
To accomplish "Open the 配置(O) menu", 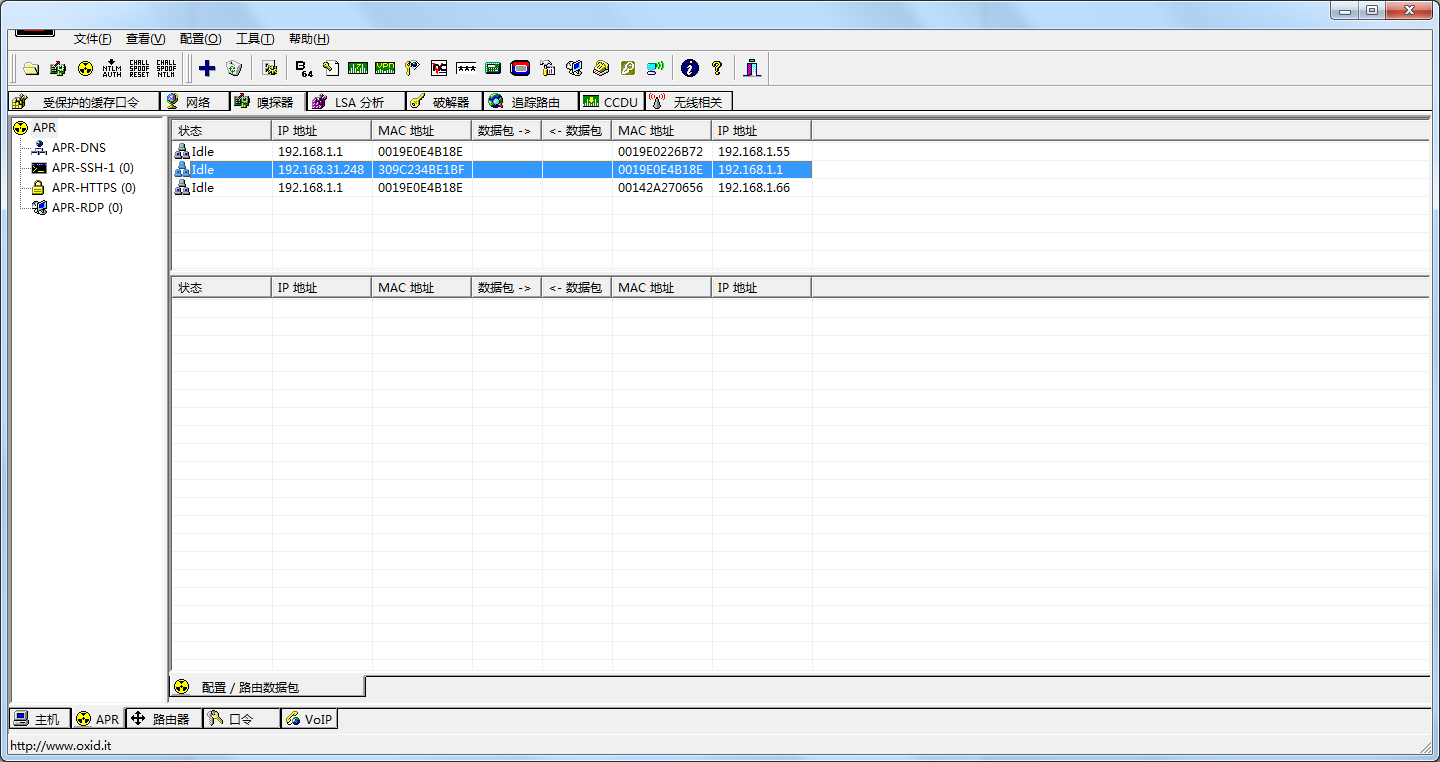I will [x=201, y=39].
